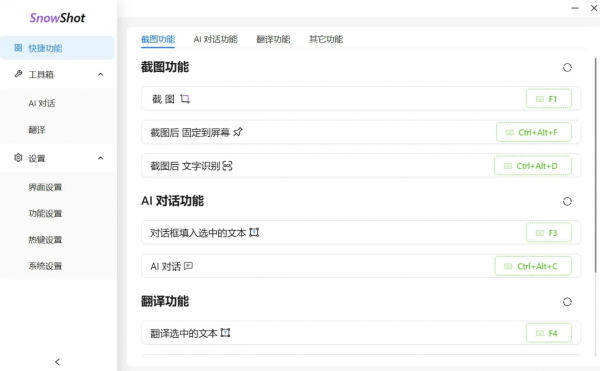Collapse the 设置 menu group
The width and height of the screenshot is (600, 371).
pyautogui.click(x=100, y=158)
